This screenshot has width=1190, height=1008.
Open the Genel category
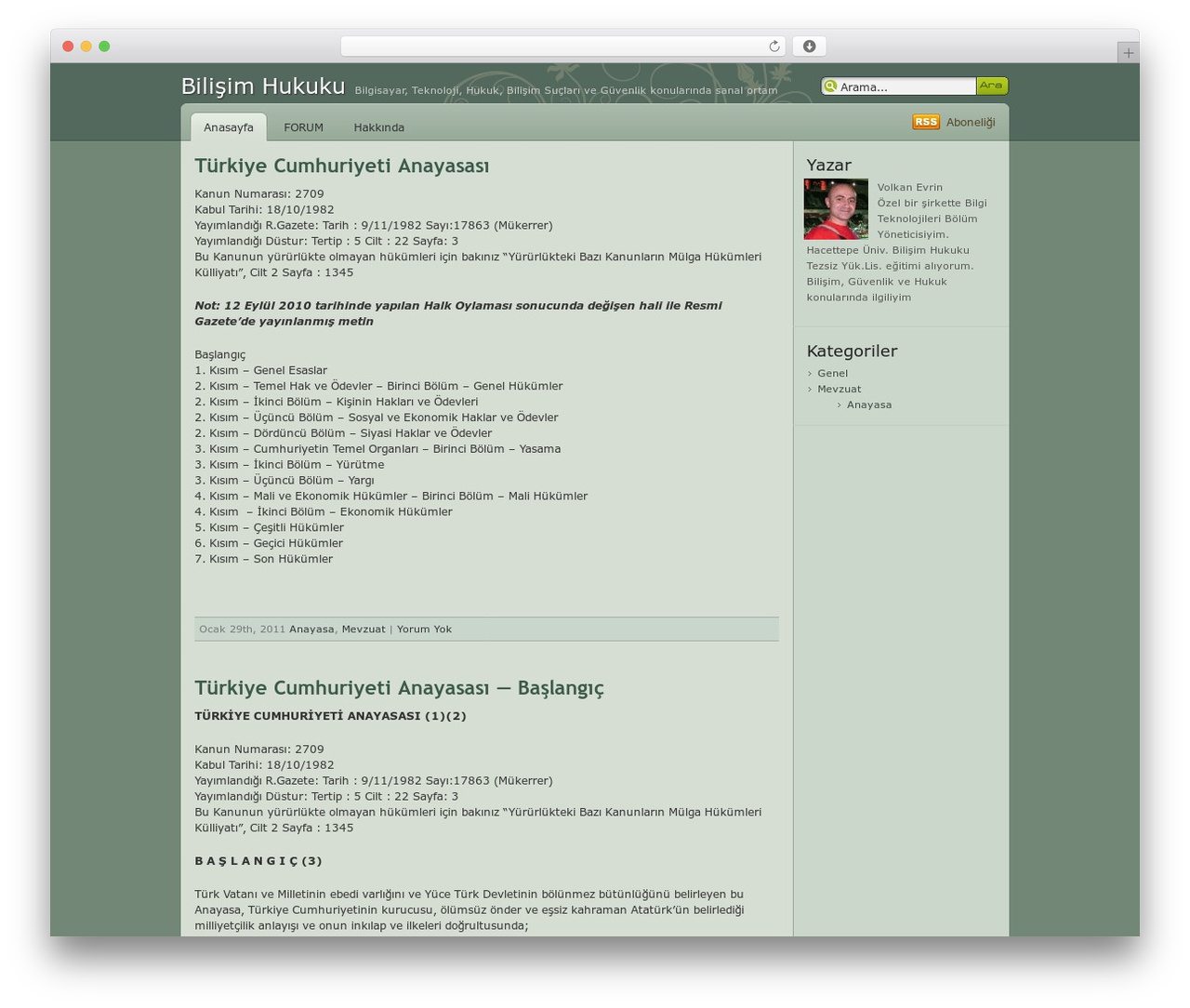pos(833,373)
